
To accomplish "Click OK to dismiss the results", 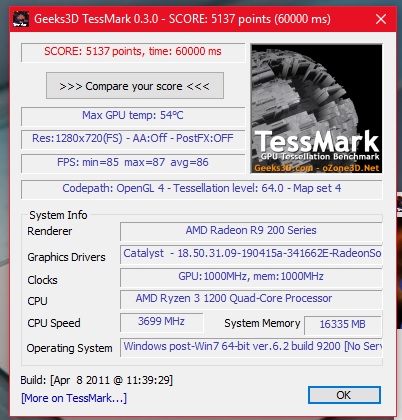I will point(344,395).
